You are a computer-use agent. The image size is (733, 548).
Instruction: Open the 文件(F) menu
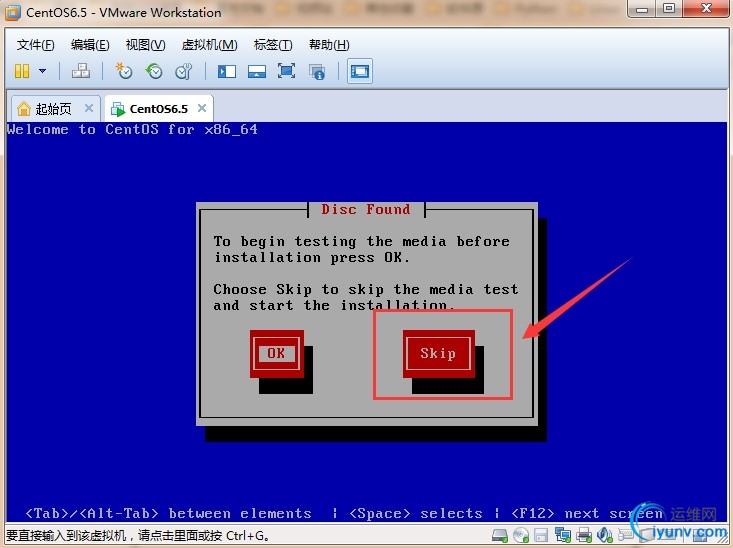point(36,45)
